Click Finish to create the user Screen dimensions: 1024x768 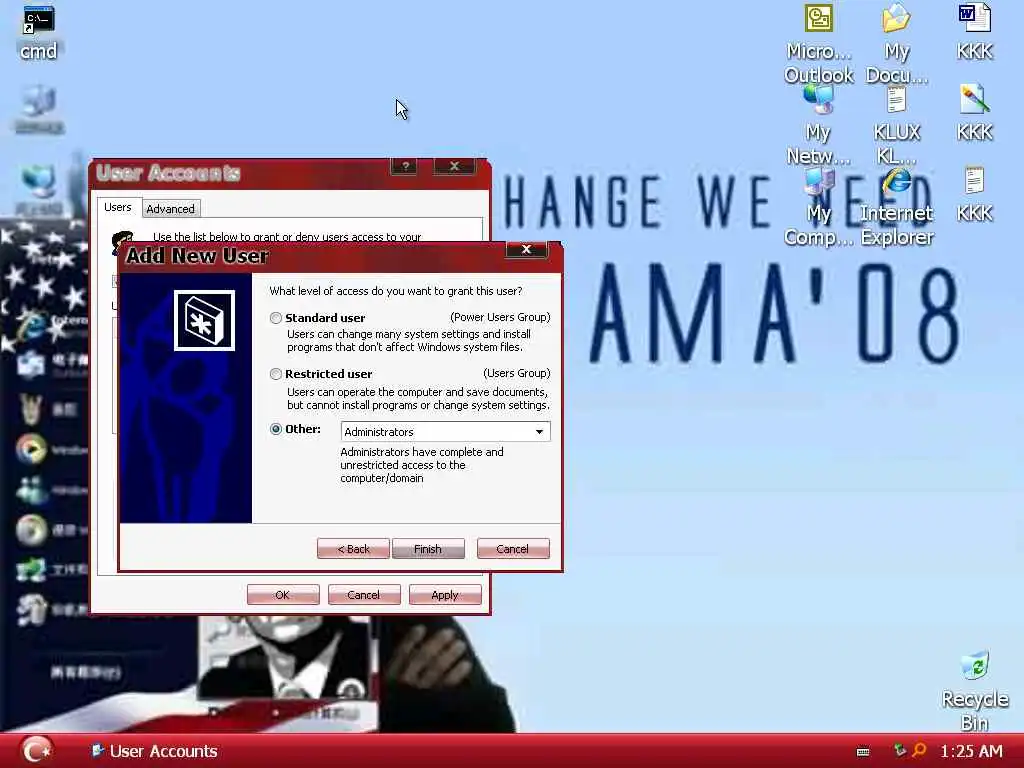point(428,549)
